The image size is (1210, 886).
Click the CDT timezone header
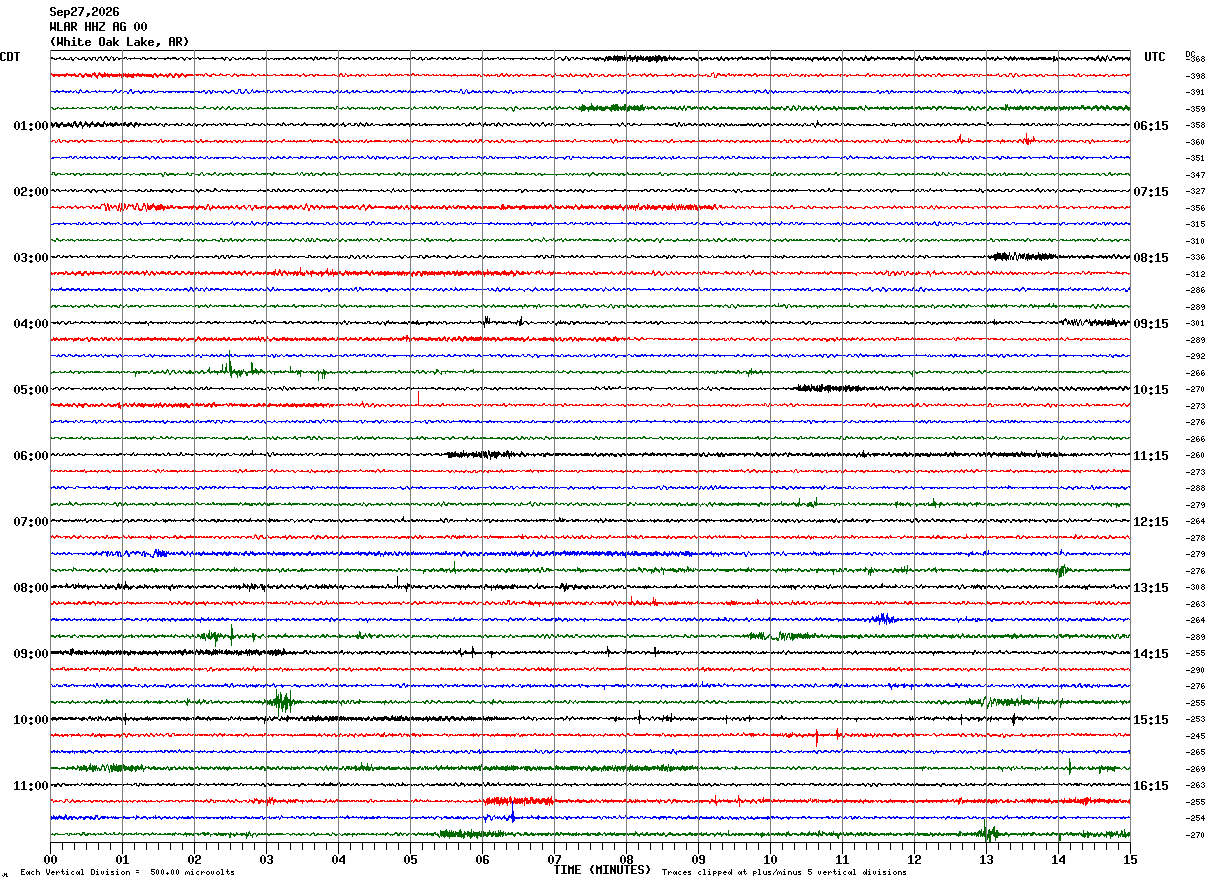(x=10, y=57)
